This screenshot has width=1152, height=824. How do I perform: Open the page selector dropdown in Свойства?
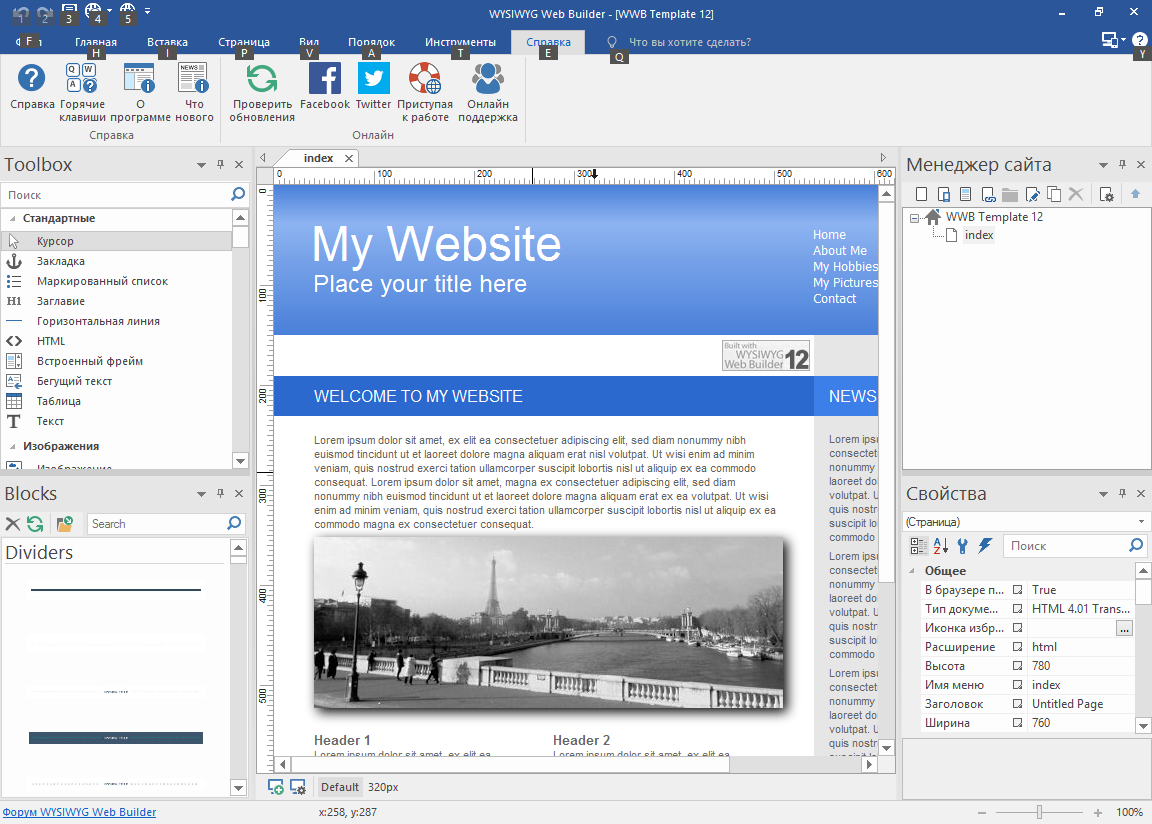point(1142,521)
